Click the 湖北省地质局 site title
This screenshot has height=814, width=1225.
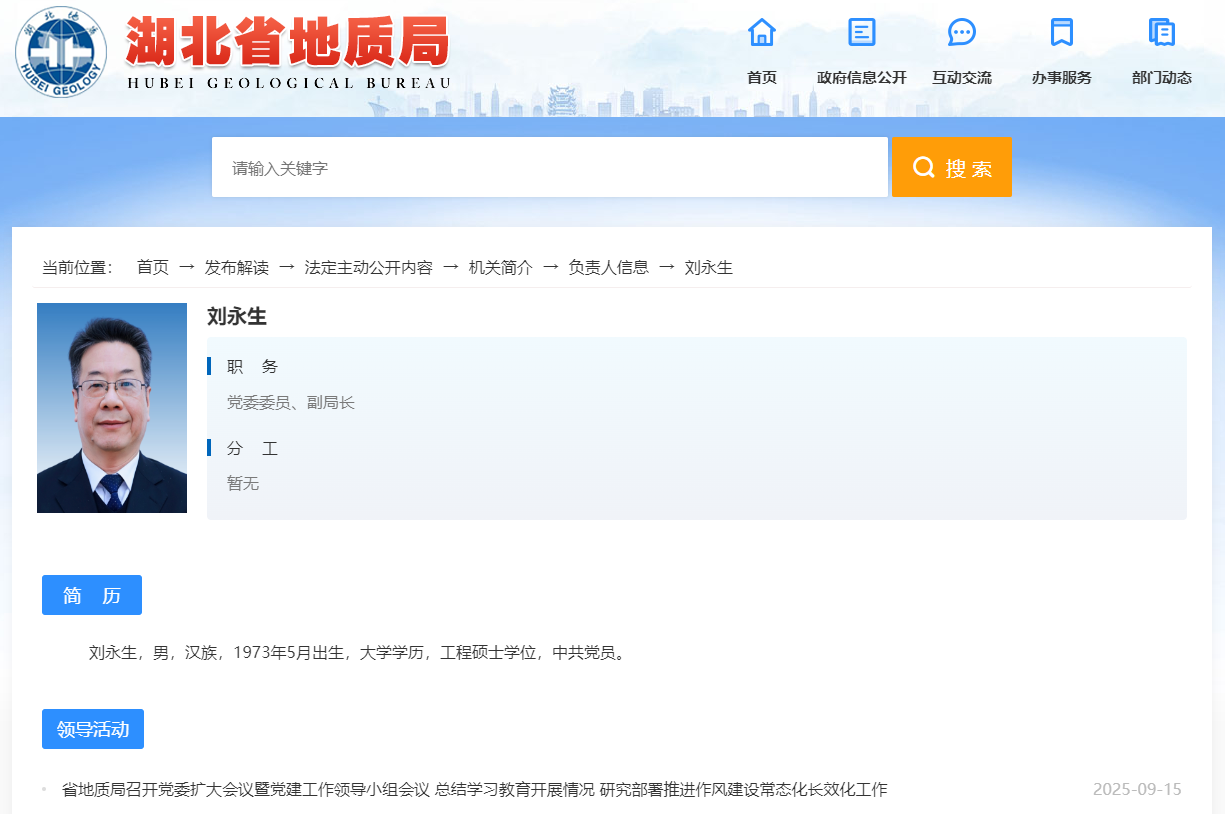287,42
